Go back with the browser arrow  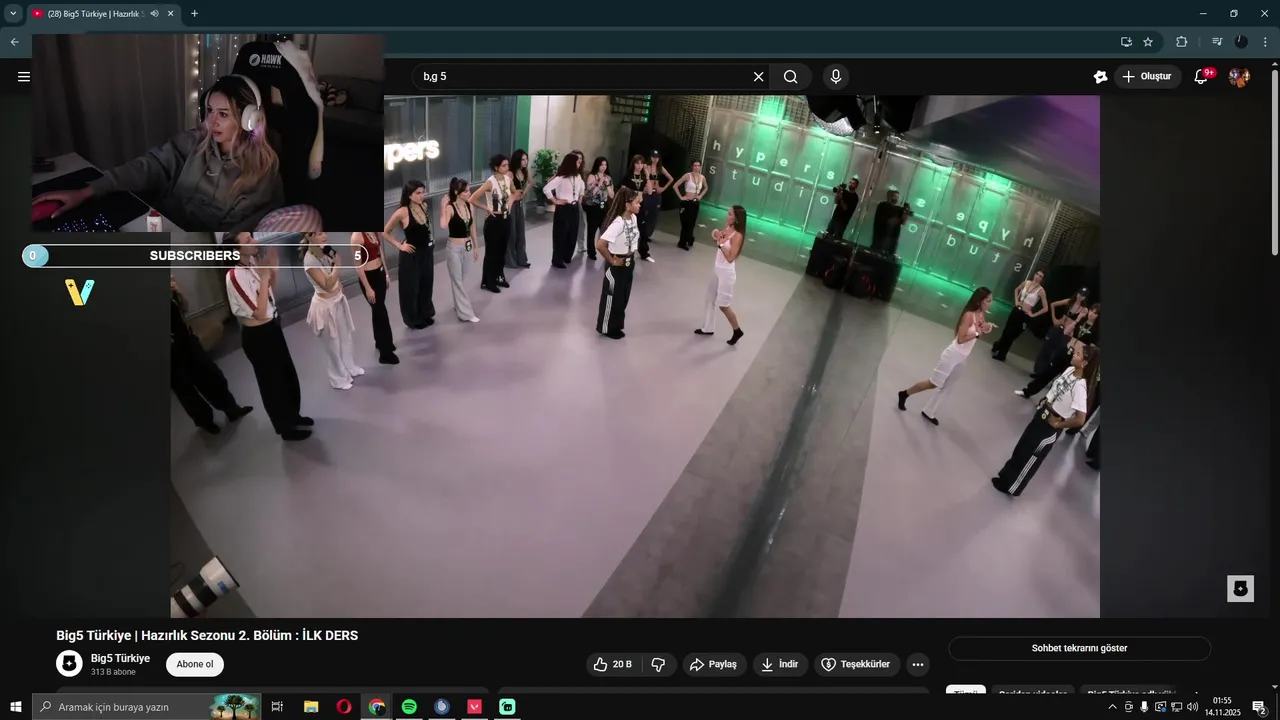(x=14, y=42)
